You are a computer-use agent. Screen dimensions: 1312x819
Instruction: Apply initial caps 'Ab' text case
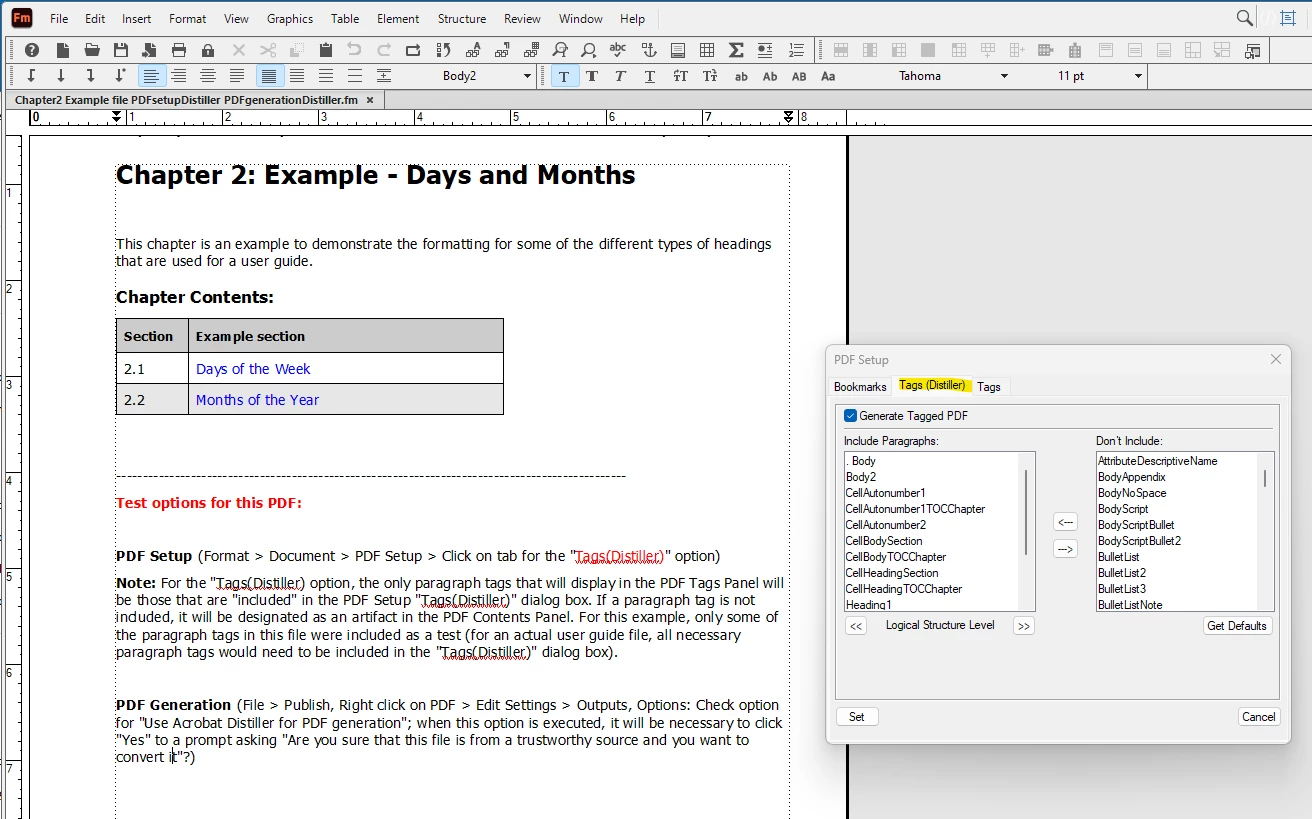(770, 76)
